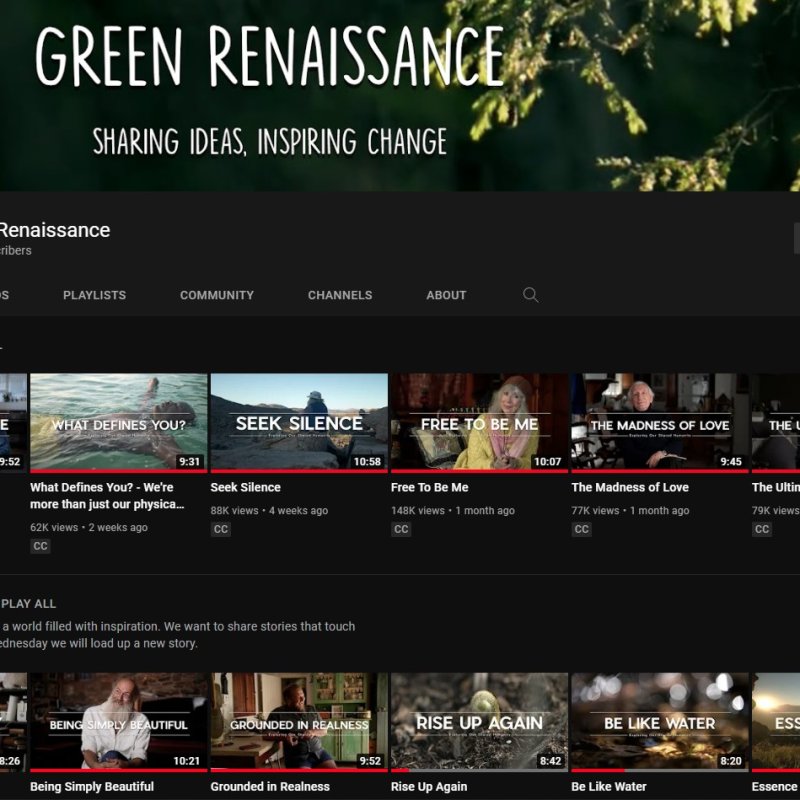Click '148K views • 1 month ago' text
This screenshot has width=800, height=800.
453,510
